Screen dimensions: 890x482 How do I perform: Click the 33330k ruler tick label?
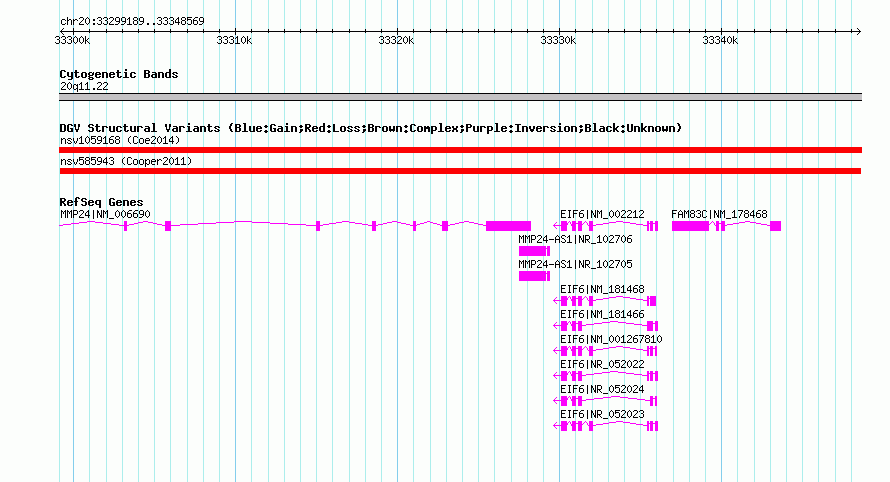[558, 40]
